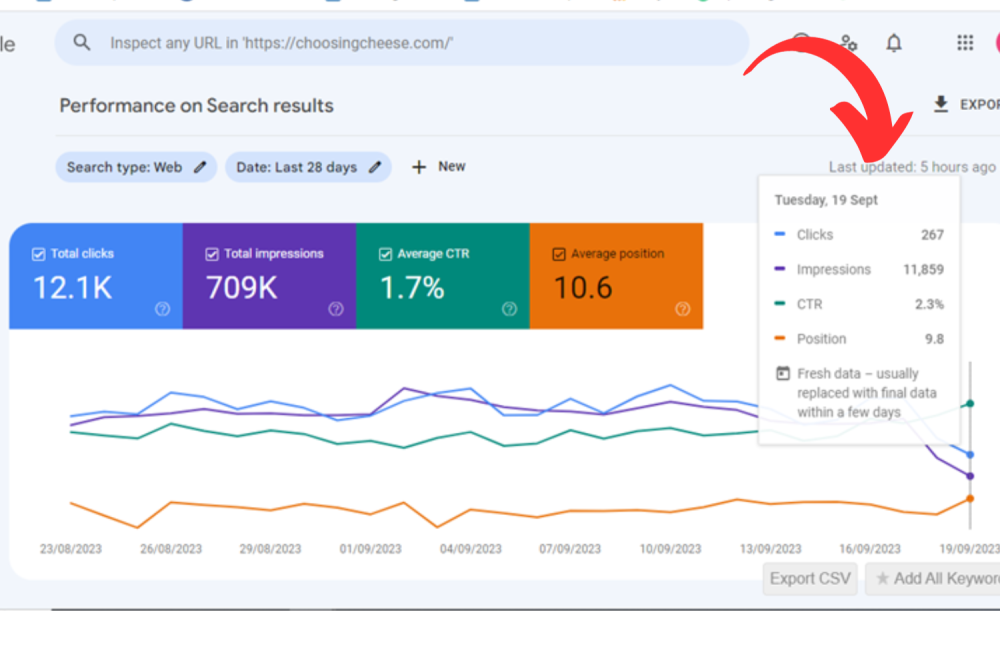Click help icon on Total impressions card
The height and width of the screenshot is (667, 1000).
336,309
